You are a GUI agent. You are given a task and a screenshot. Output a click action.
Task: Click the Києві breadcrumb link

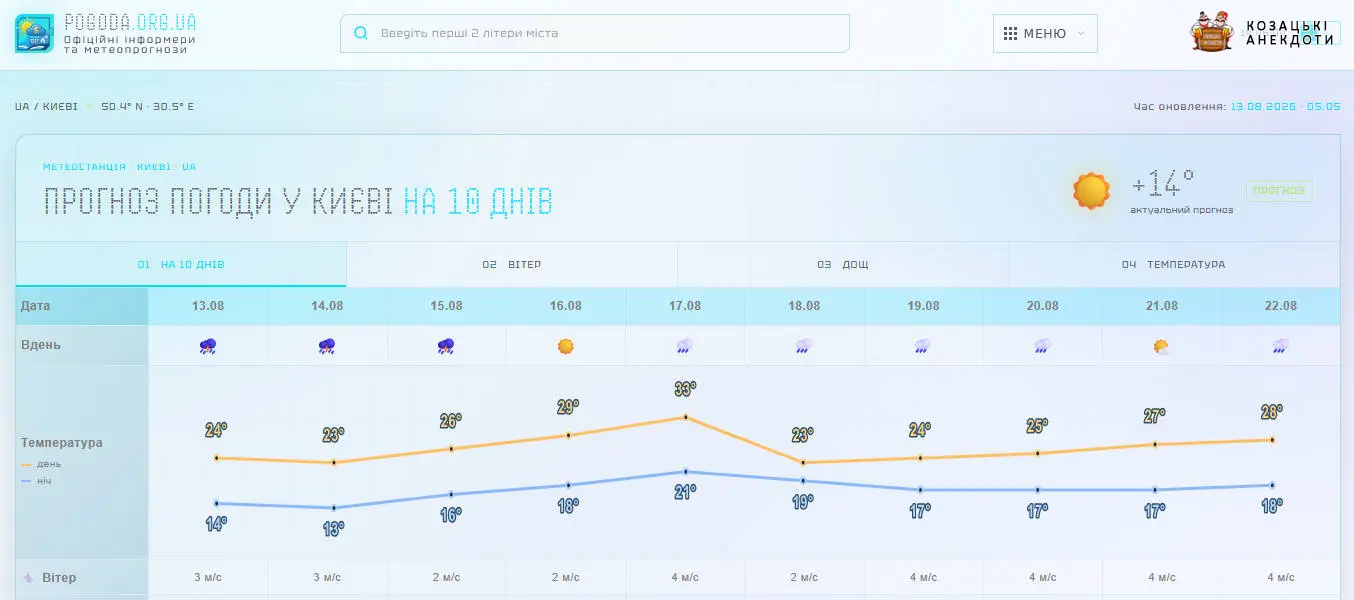(60, 106)
